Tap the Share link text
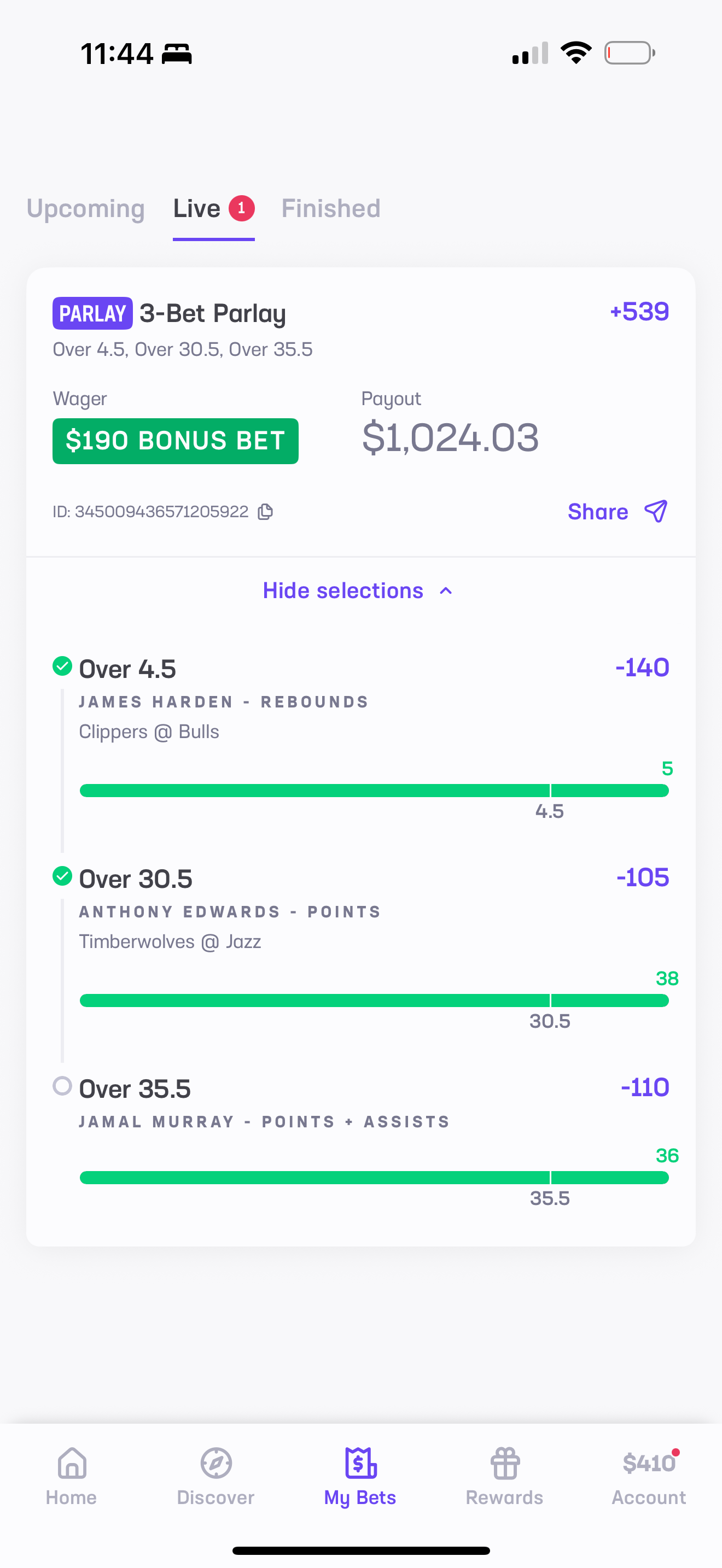Image resolution: width=722 pixels, height=1568 pixels. click(597, 512)
